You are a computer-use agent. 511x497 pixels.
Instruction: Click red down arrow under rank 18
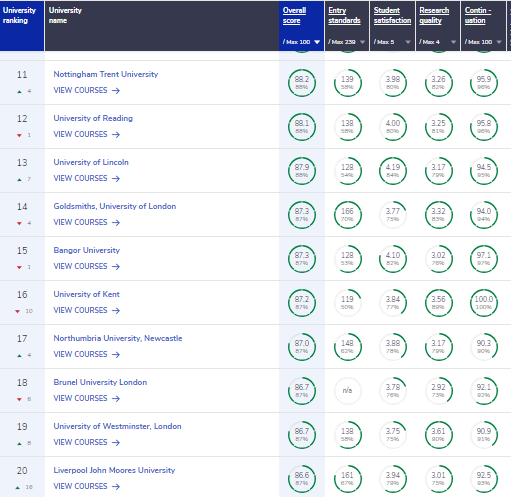pos(19,399)
